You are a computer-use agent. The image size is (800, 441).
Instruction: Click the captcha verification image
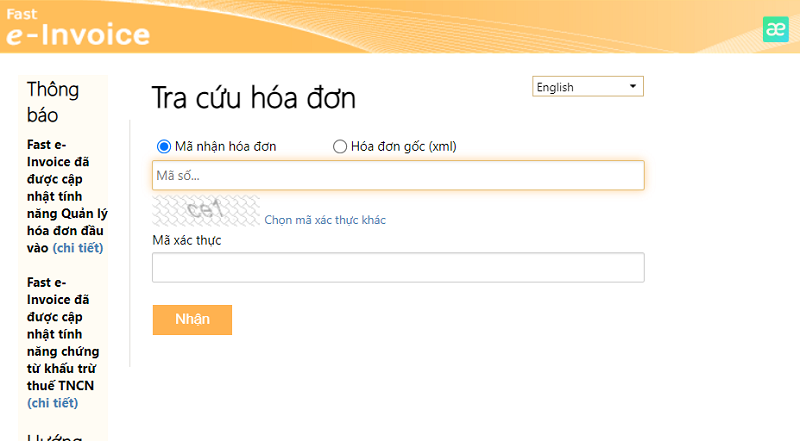point(206,211)
